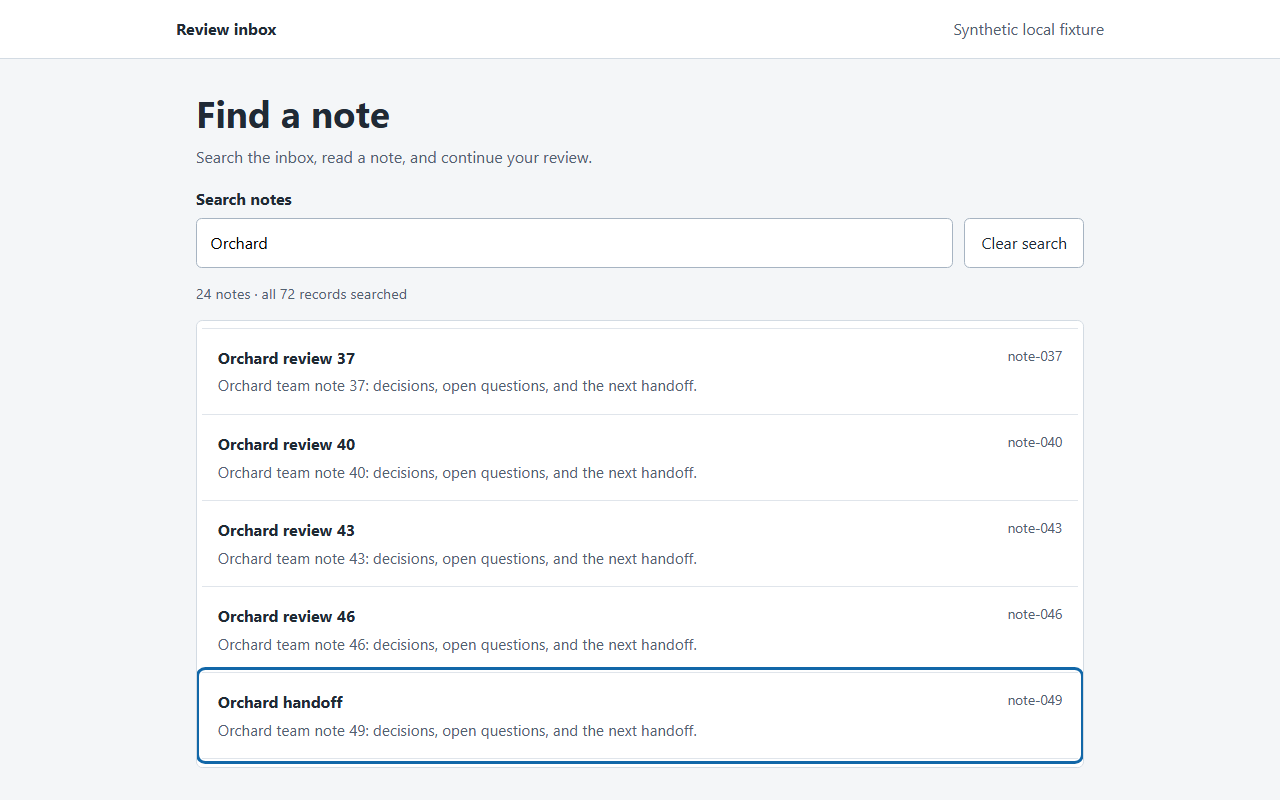
Task: Click the Synthetic local fixture label
Action: [1028, 30]
